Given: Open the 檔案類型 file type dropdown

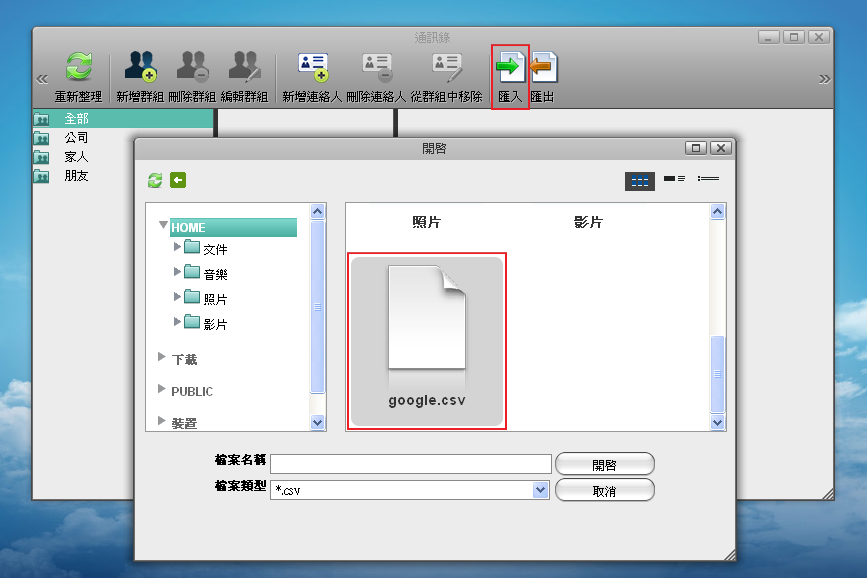Looking at the screenshot, I should click(x=540, y=490).
